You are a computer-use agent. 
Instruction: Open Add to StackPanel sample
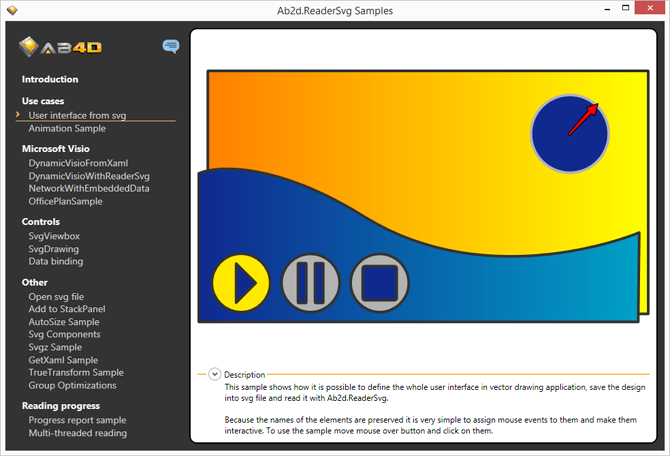67,309
